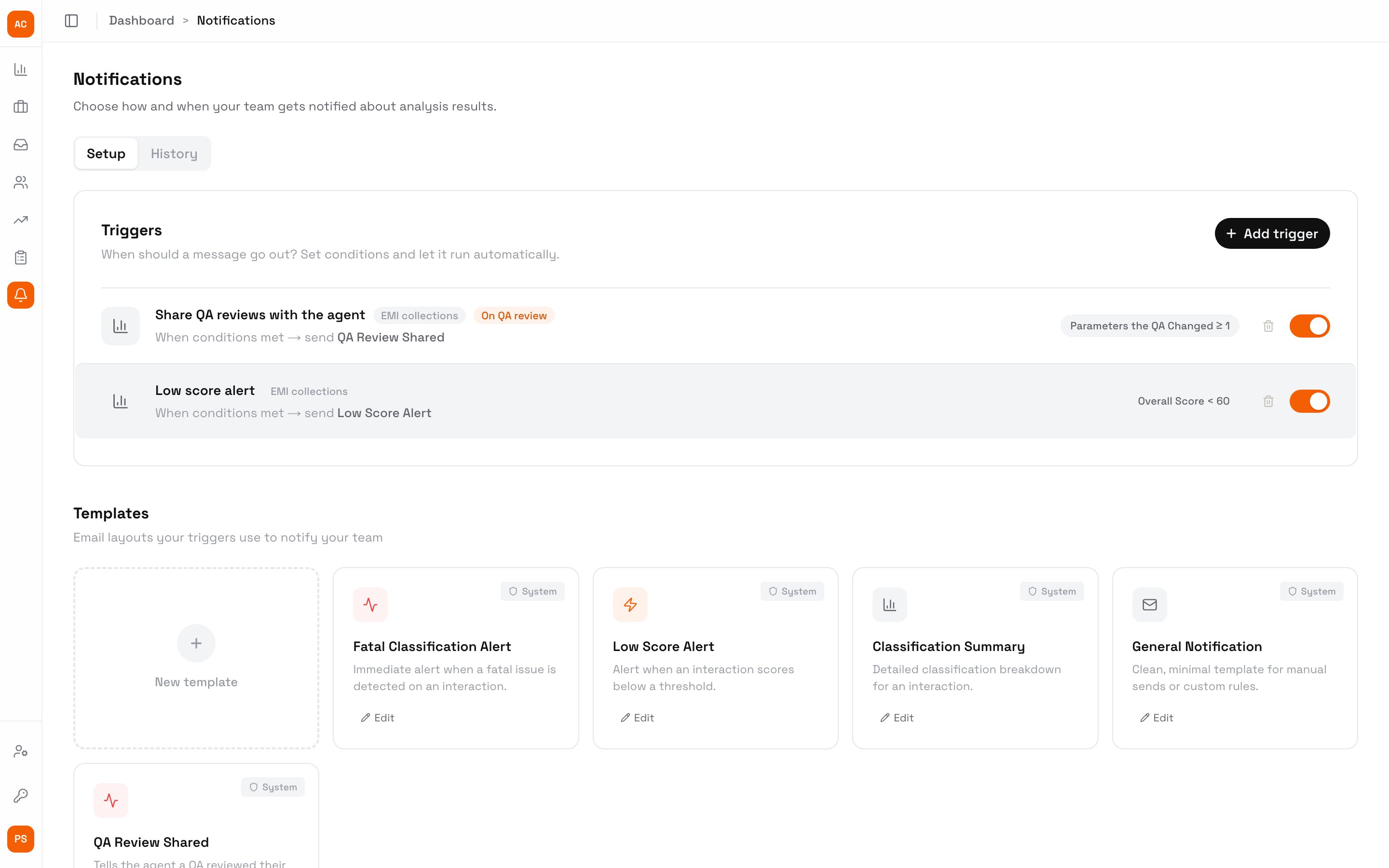Open the QA Review Shared template card
Viewport: 1389px width, 868px height.
pyautogui.click(x=196, y=816)
